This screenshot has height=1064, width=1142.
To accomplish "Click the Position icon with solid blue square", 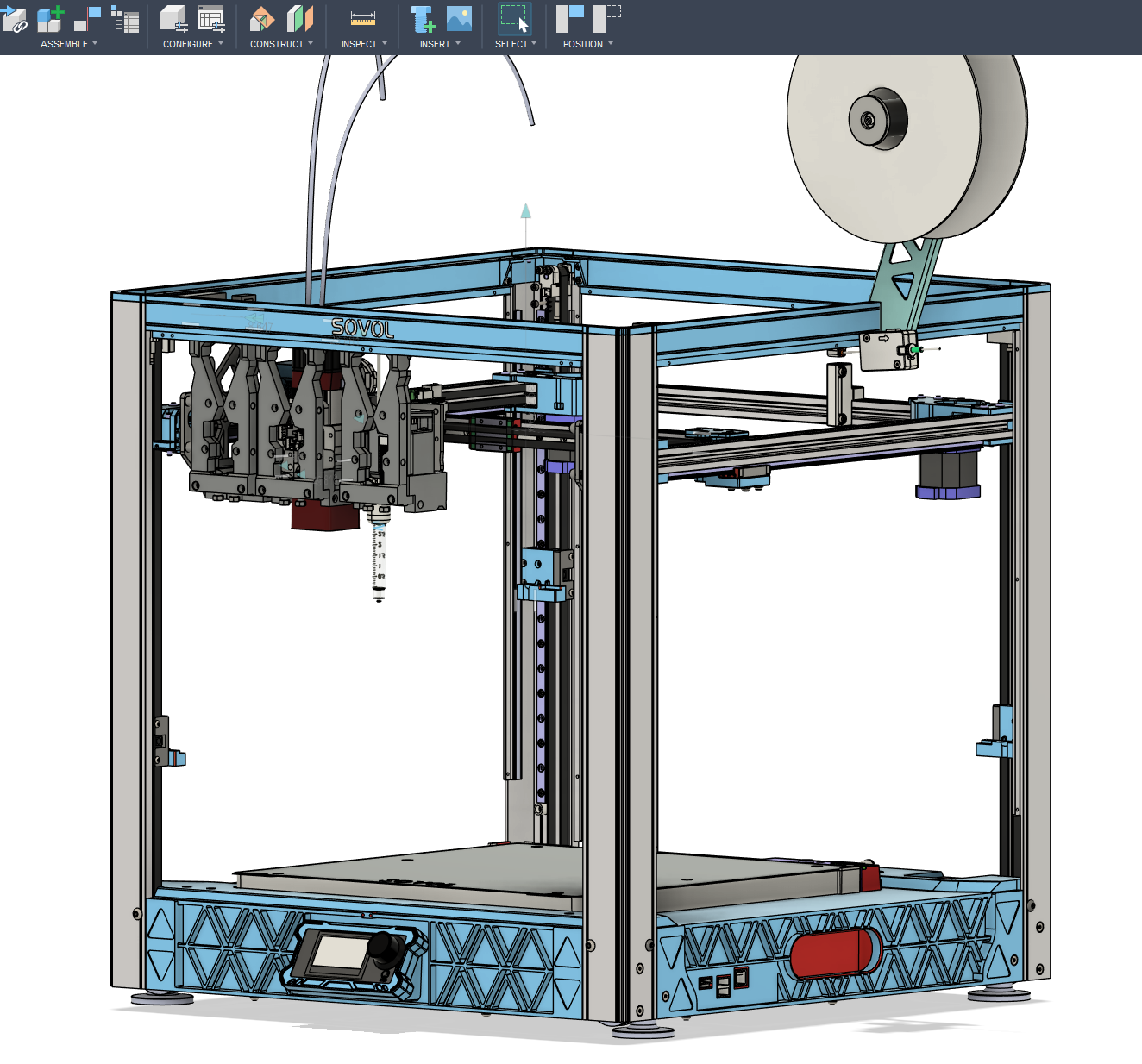I will click(570, 18).
